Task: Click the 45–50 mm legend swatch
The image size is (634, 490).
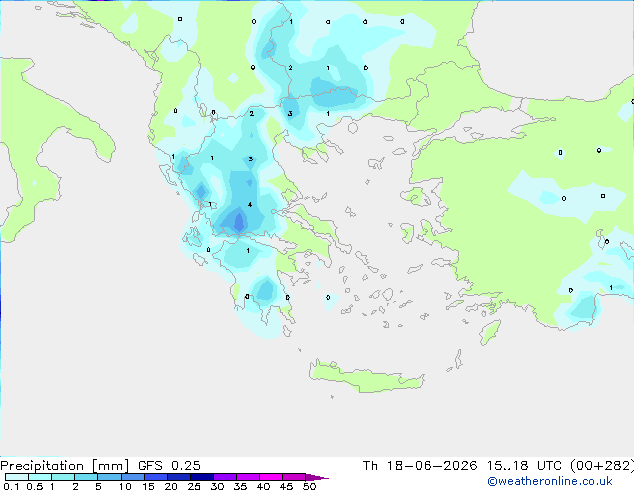Action: tap(294, 477)
